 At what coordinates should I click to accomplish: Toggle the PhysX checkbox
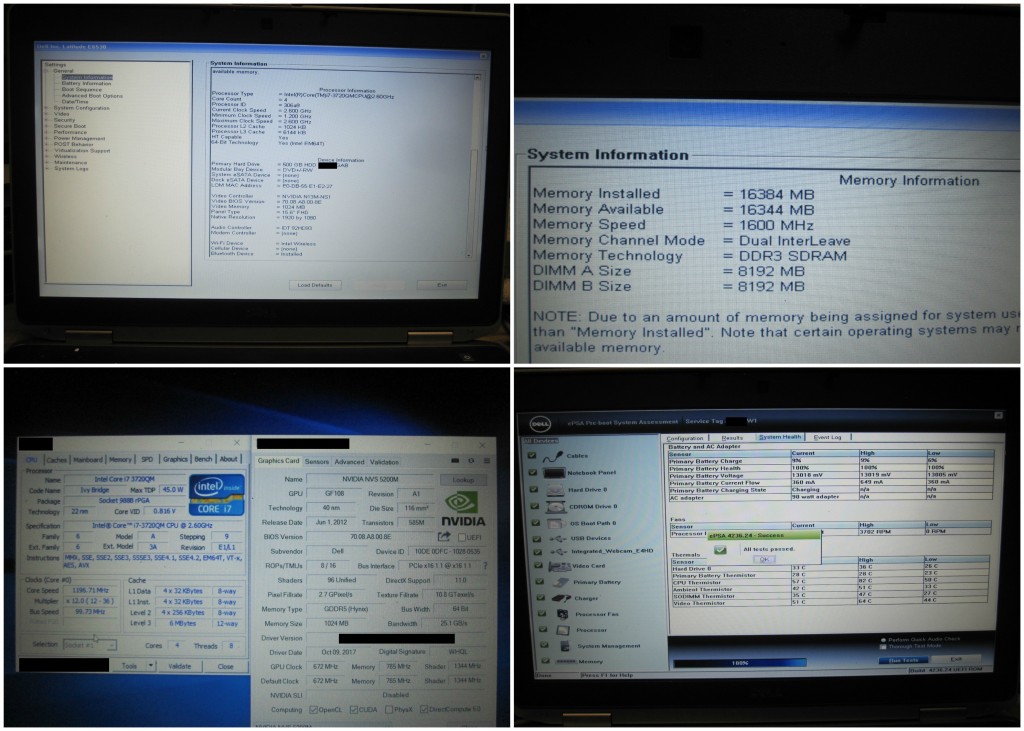389,709
